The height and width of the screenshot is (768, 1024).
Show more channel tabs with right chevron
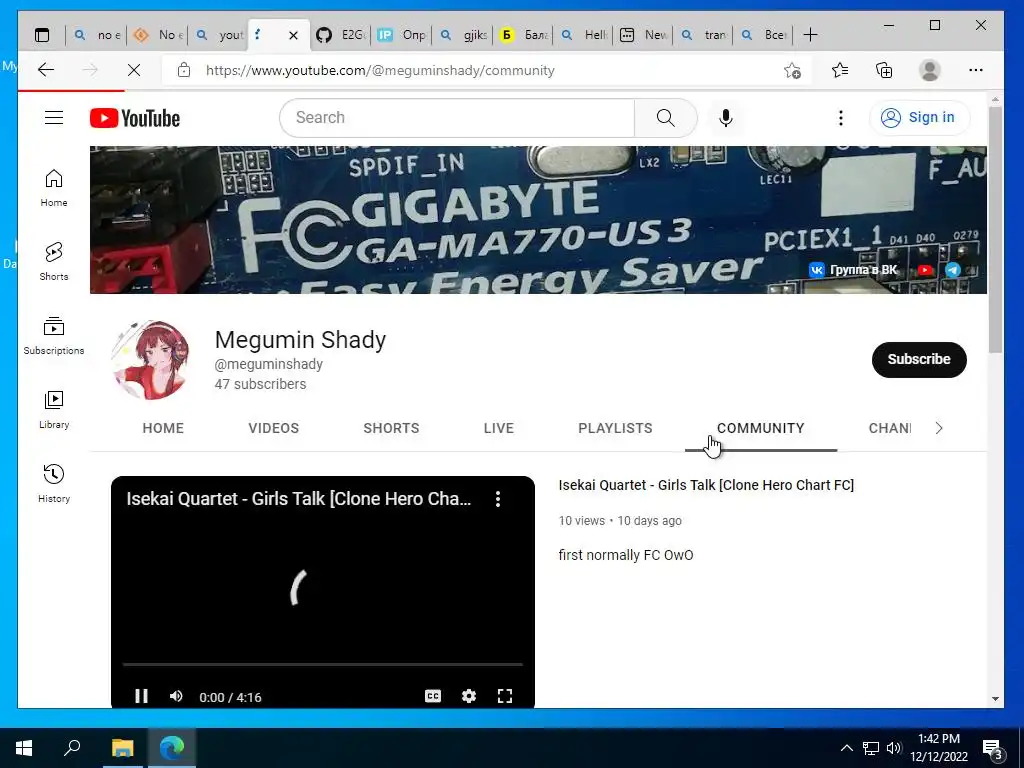coord(938,428)
